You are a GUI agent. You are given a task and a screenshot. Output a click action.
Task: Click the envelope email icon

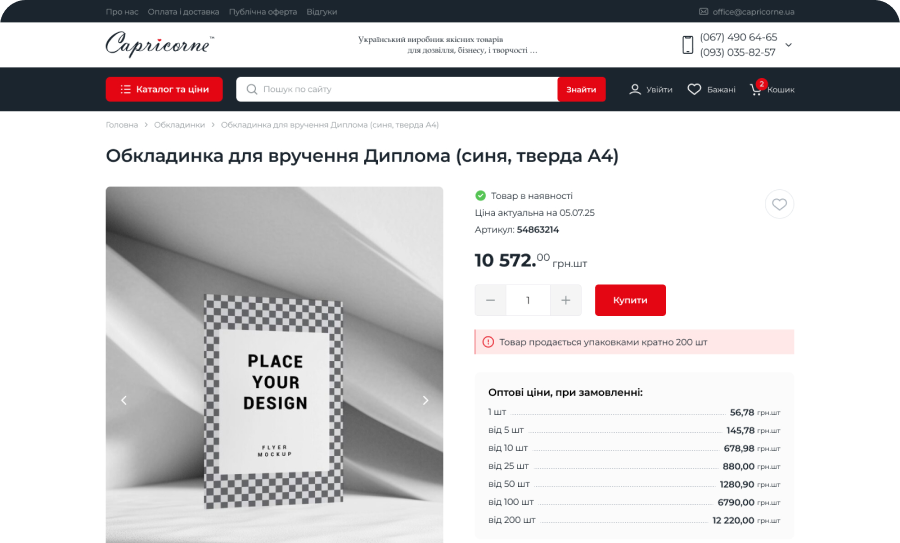tap(703, 11)
